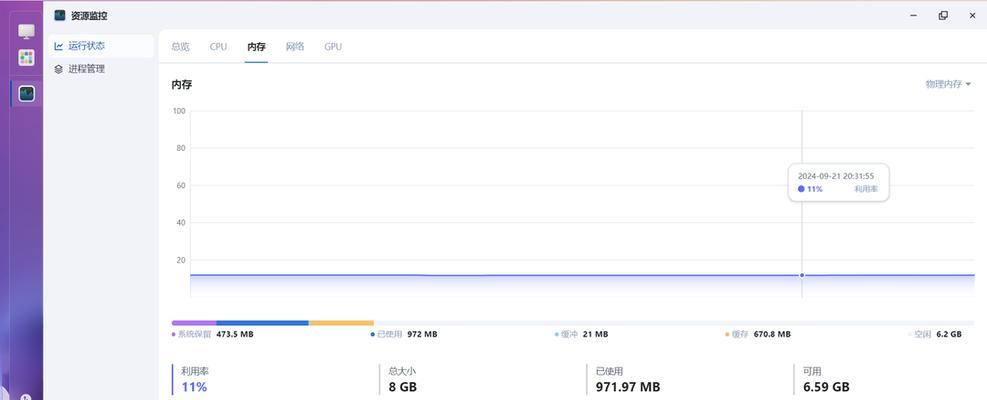Click the purple 系统保留 usage bar segment

click(x=193, y=323)
